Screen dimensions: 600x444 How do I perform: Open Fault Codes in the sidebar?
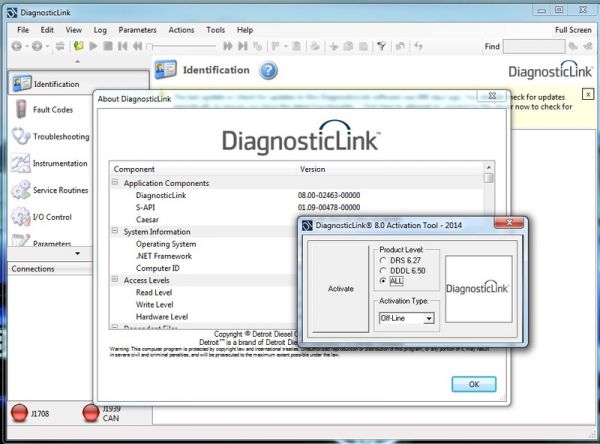[x=21, y=110]
